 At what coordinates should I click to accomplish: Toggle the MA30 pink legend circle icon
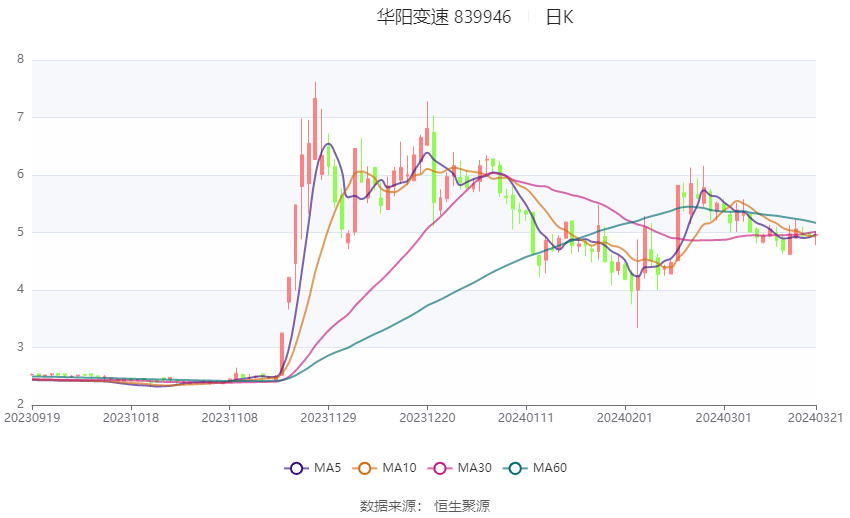(x=440, y=468)
